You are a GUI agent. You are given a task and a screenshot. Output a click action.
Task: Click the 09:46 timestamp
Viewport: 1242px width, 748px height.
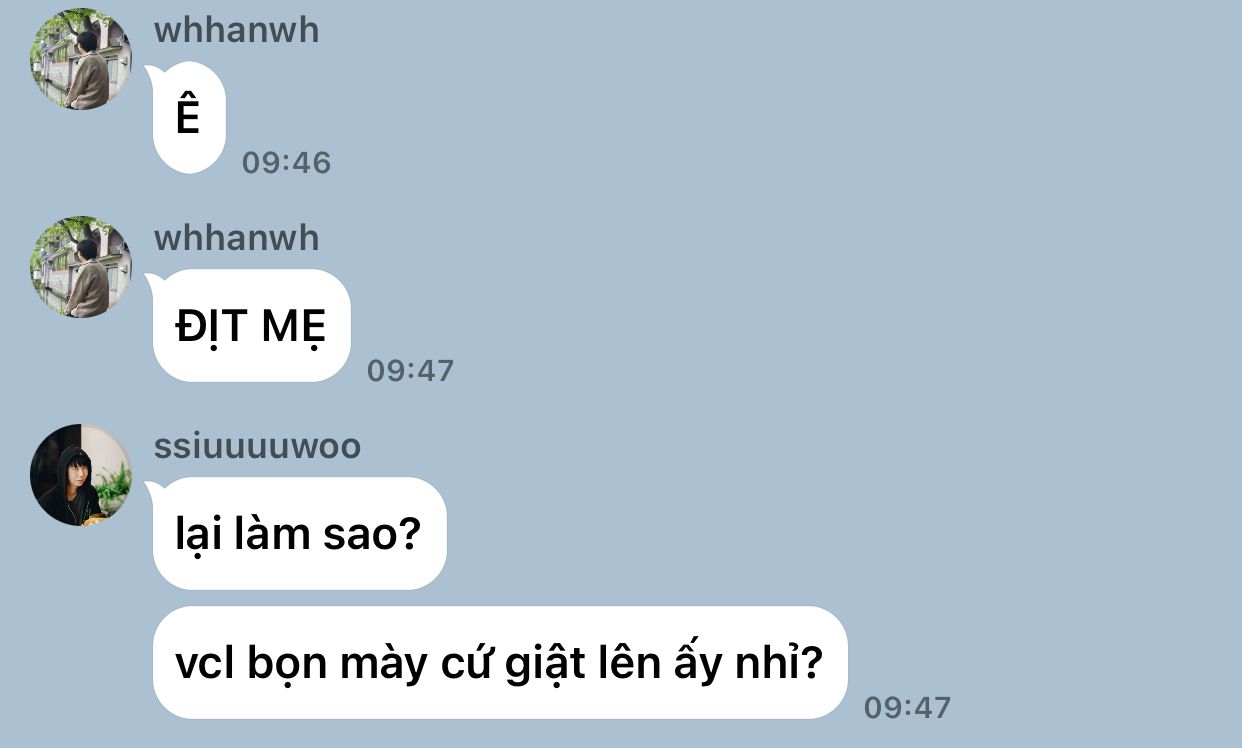click(x=286, y=163)
